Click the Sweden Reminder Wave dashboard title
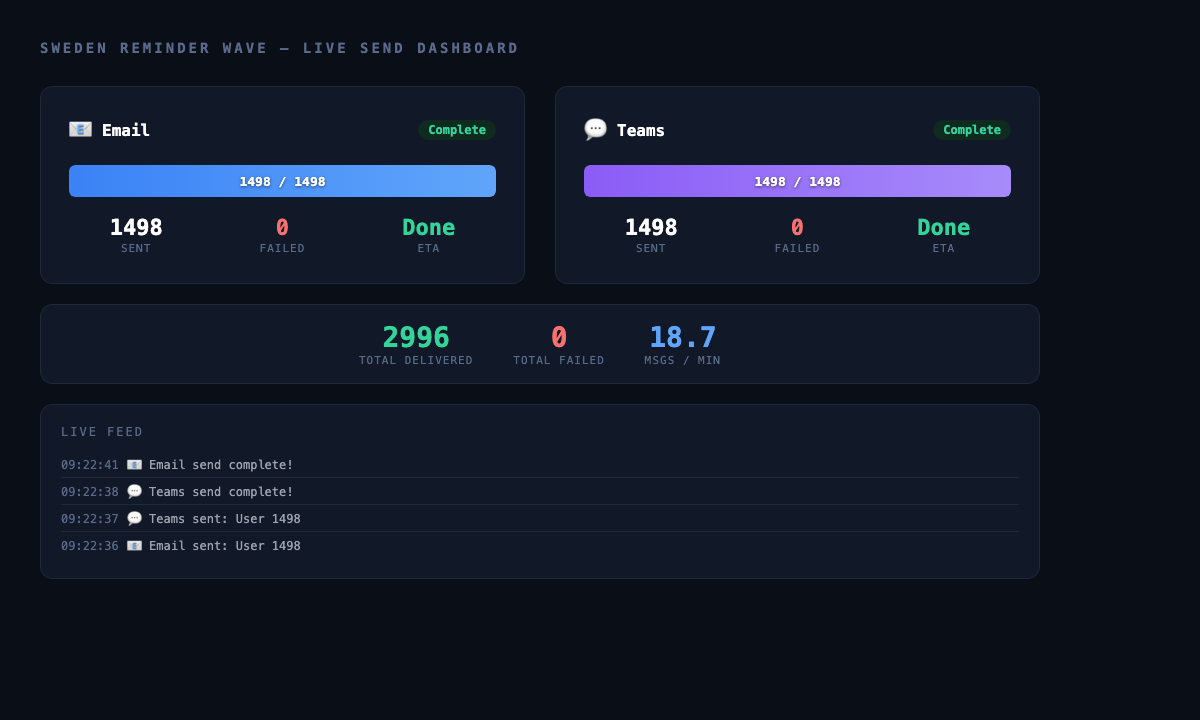1200x720 pixels. [x=280, y=48]
